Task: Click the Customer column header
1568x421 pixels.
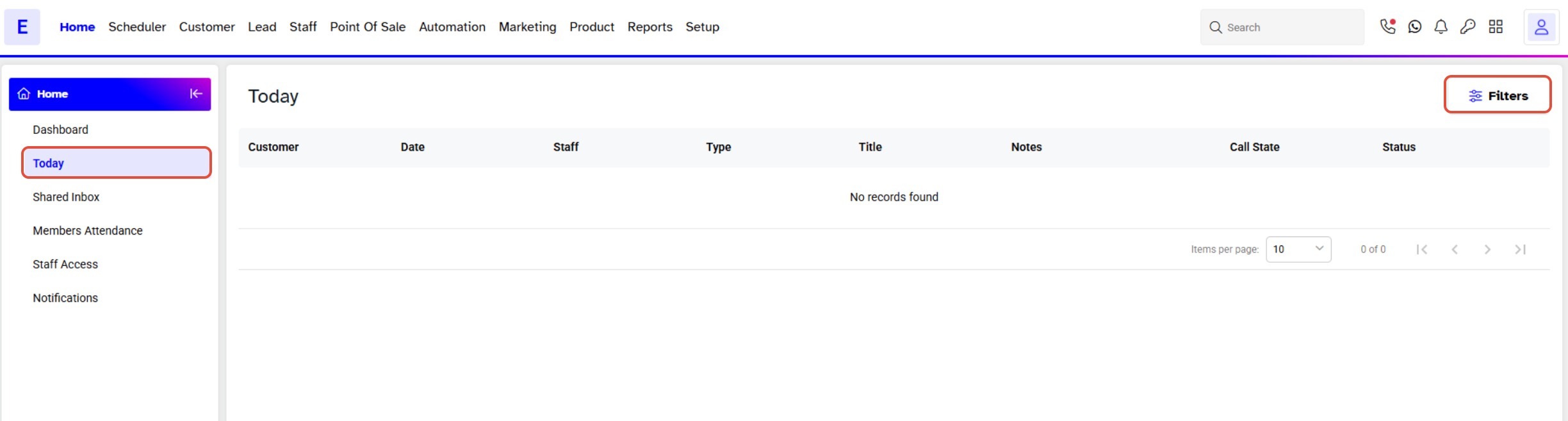Action: [274, 147]
